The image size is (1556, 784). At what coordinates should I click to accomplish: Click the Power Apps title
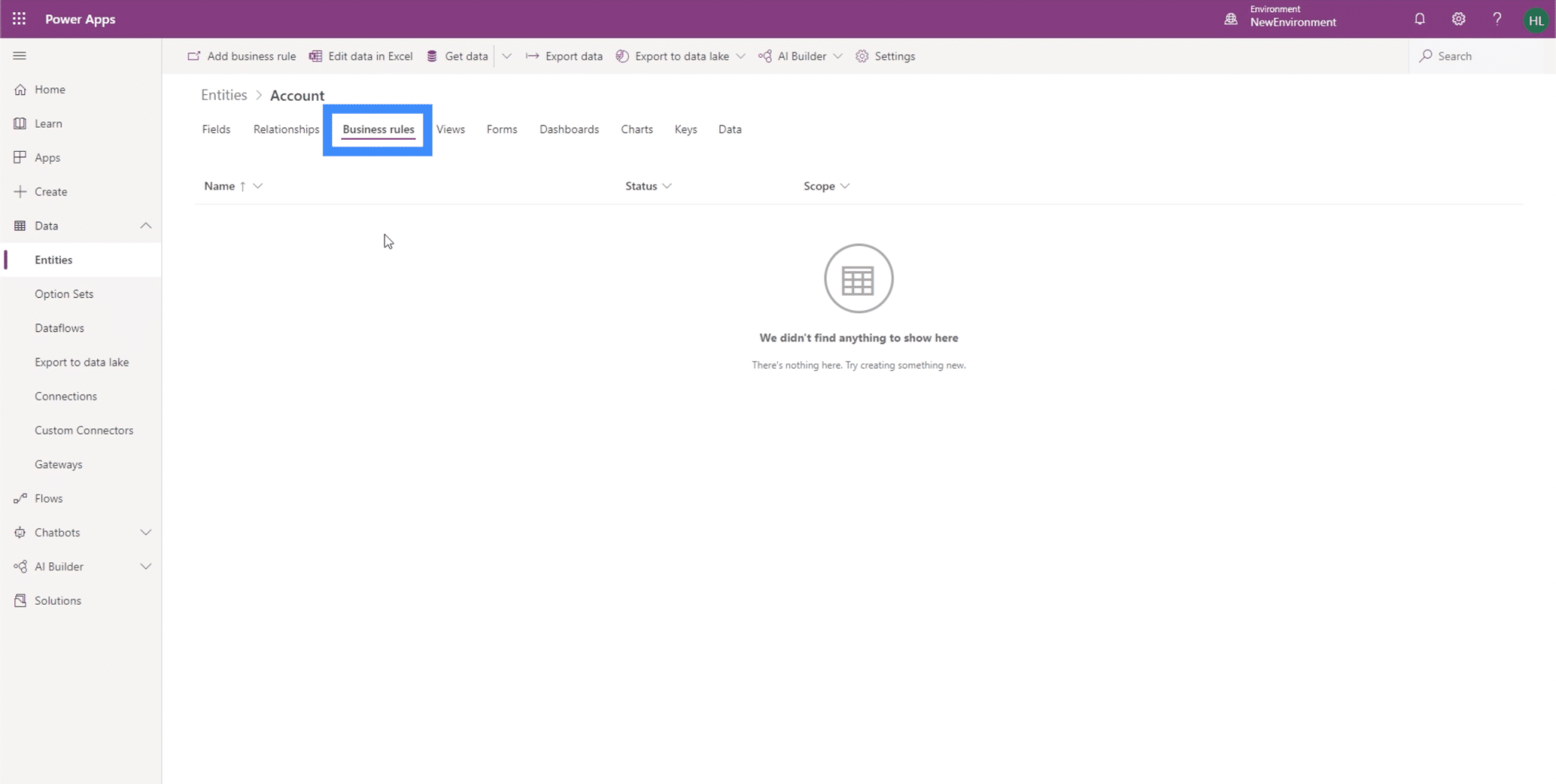tap(81, 19)
